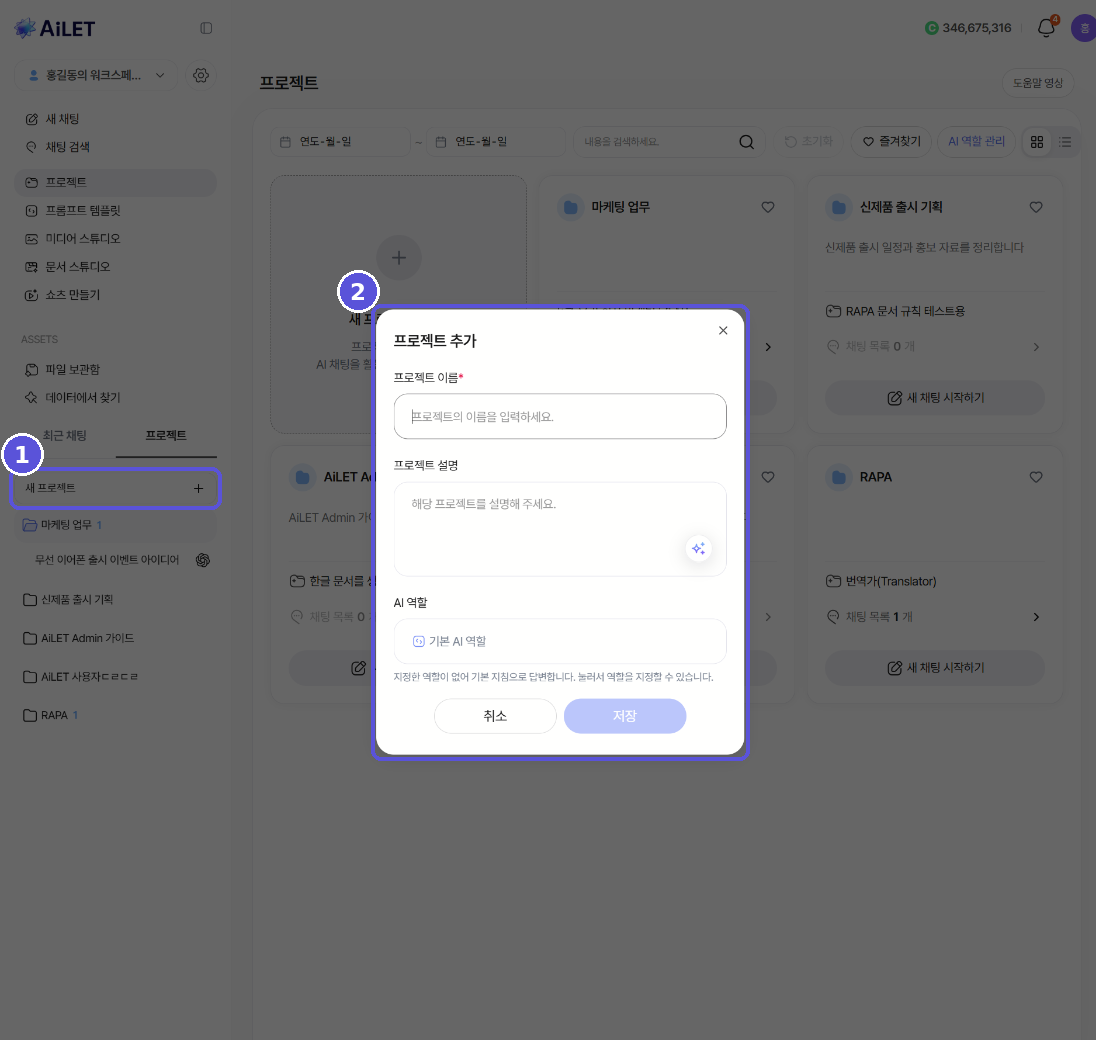1096x1040 pixels.
Task: Toggle 즐겨찾기 favorites filter
Action: [x=891, y=142]
